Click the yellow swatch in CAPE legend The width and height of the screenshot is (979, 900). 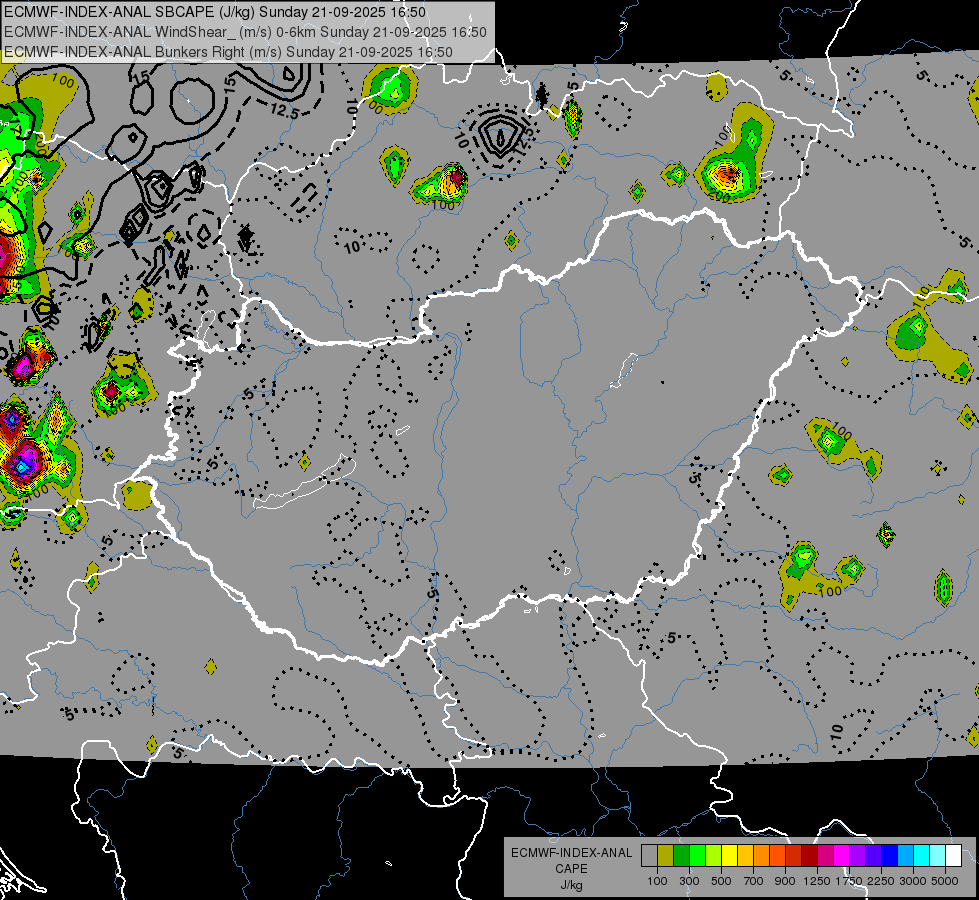click(729, 855)
